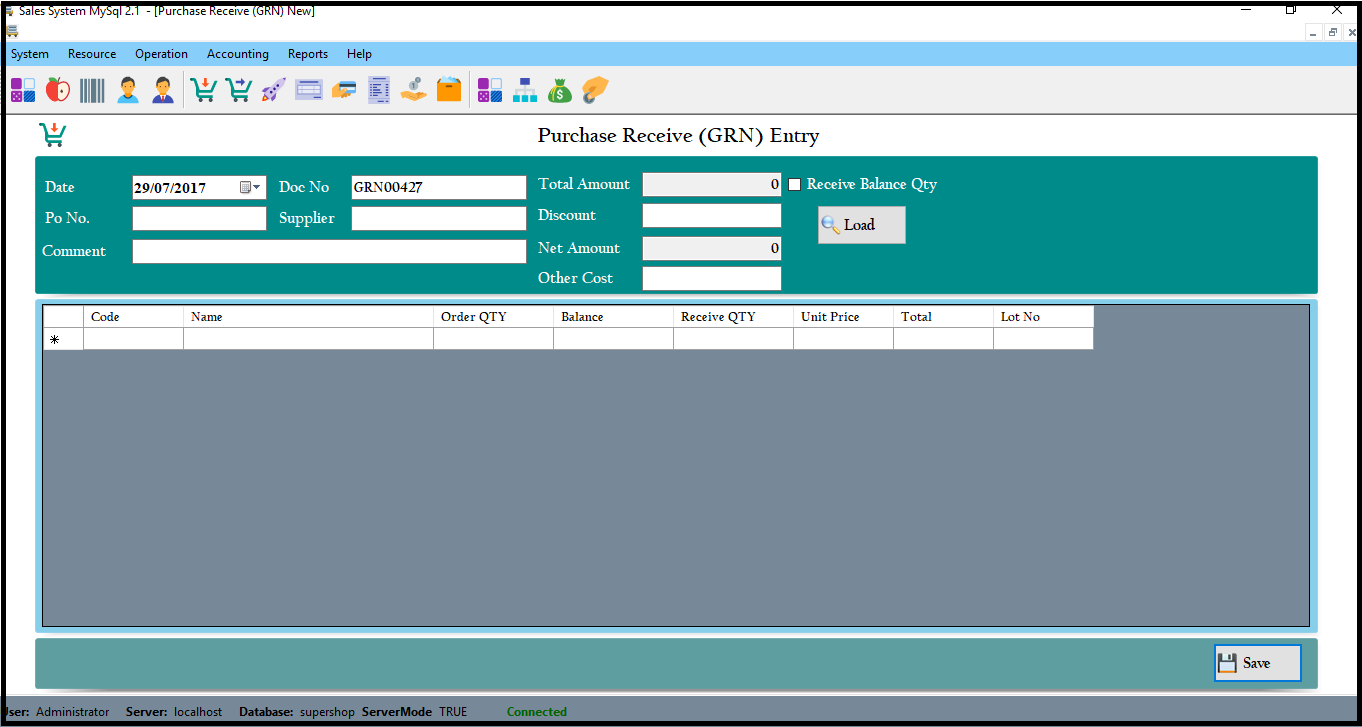Enable Receive Balance Qty checkbox
The height and width of the screenshot is (727, 1362).
click(795, 185)
